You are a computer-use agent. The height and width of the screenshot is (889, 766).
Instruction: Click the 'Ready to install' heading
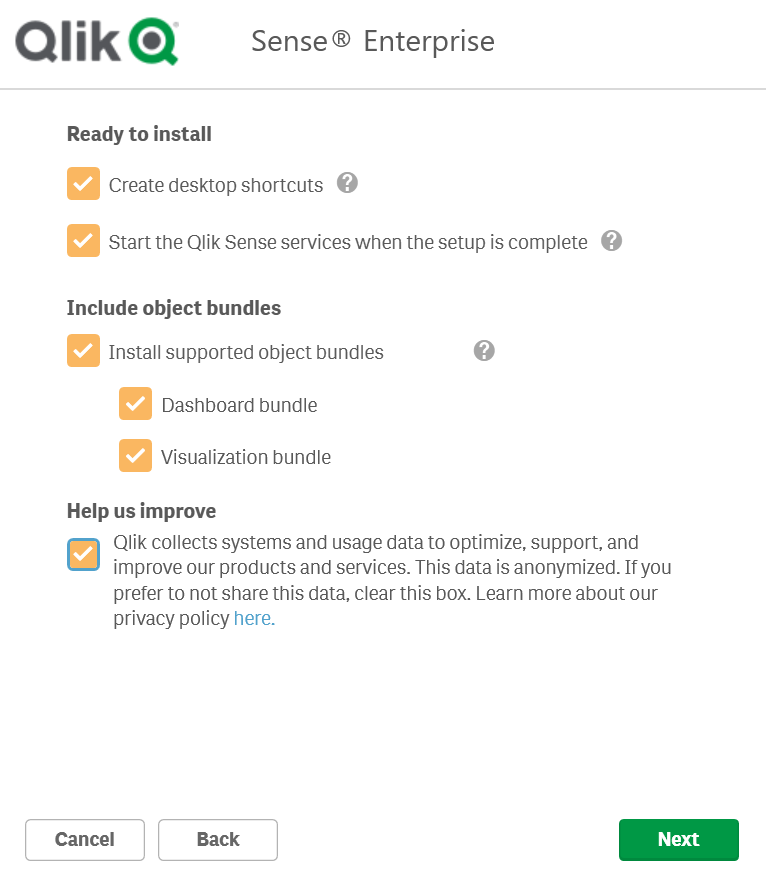[139, 134]
